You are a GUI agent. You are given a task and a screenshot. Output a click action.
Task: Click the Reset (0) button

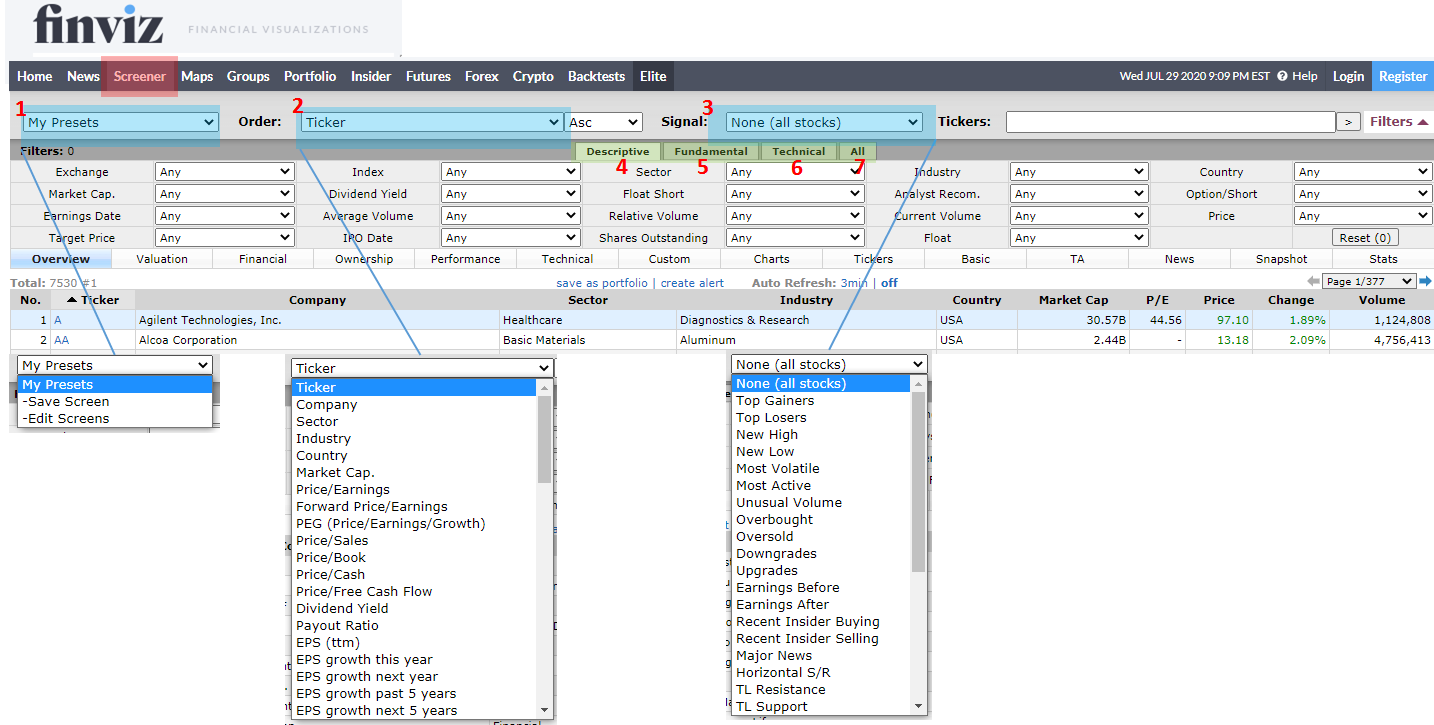coord(1365,238)
